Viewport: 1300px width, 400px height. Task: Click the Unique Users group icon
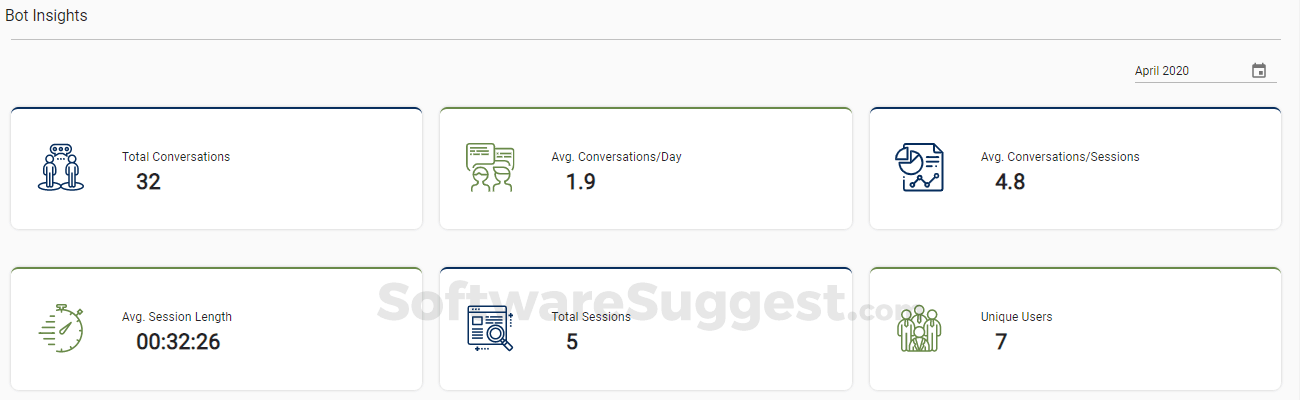click(919, 328)
